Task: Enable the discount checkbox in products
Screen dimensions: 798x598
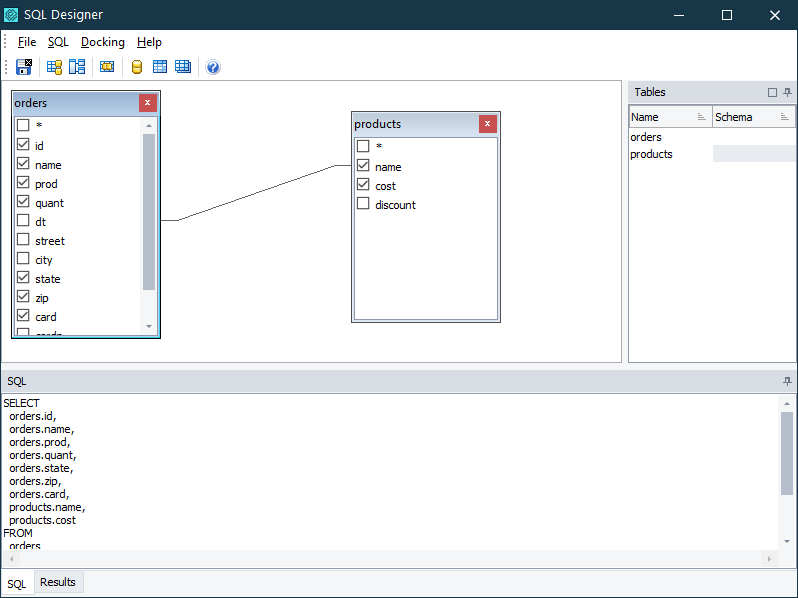Action: [364, 204]
